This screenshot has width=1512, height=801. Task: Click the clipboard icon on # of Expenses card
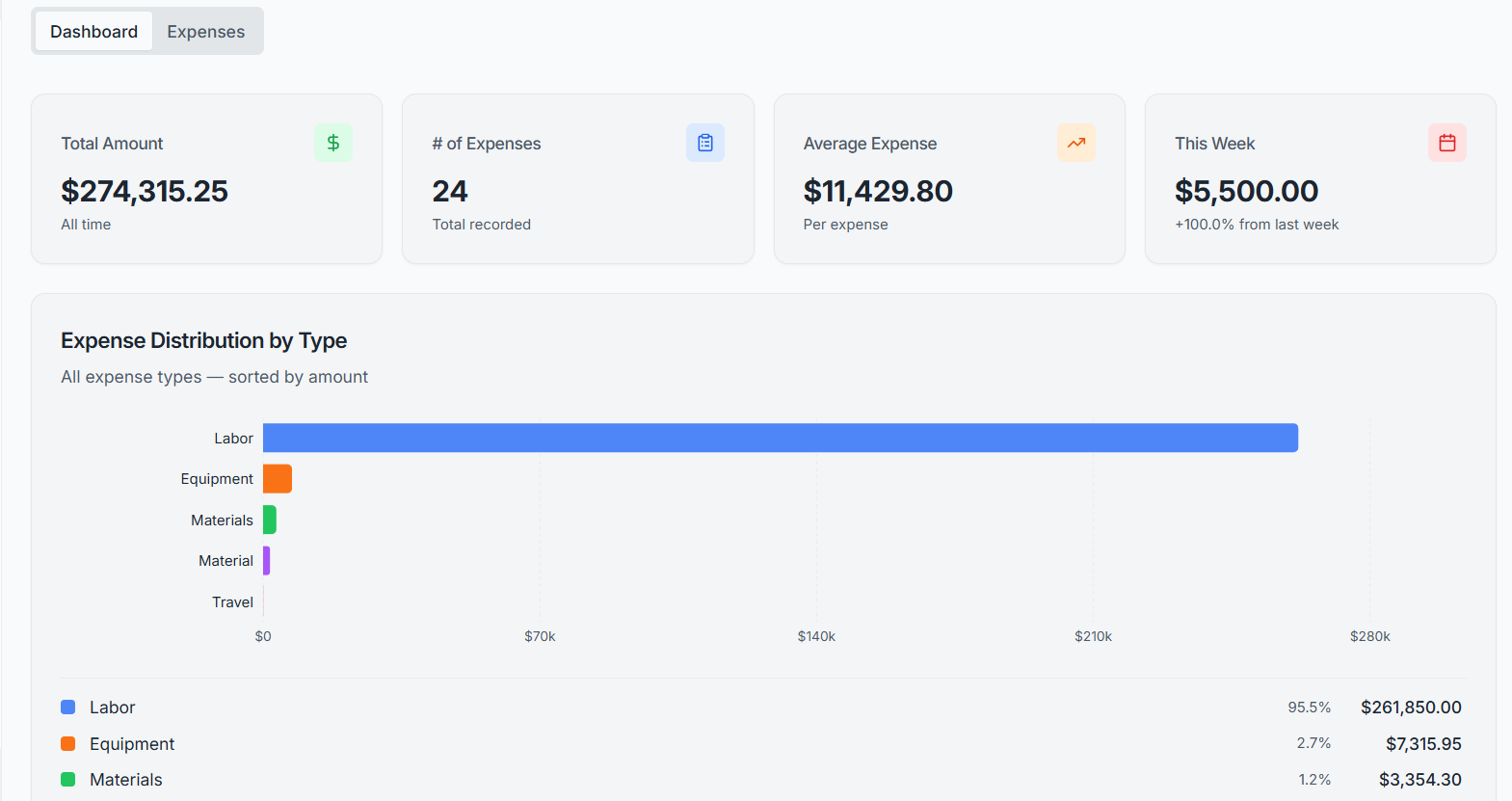pyautogui.click(x=705, y=143)
